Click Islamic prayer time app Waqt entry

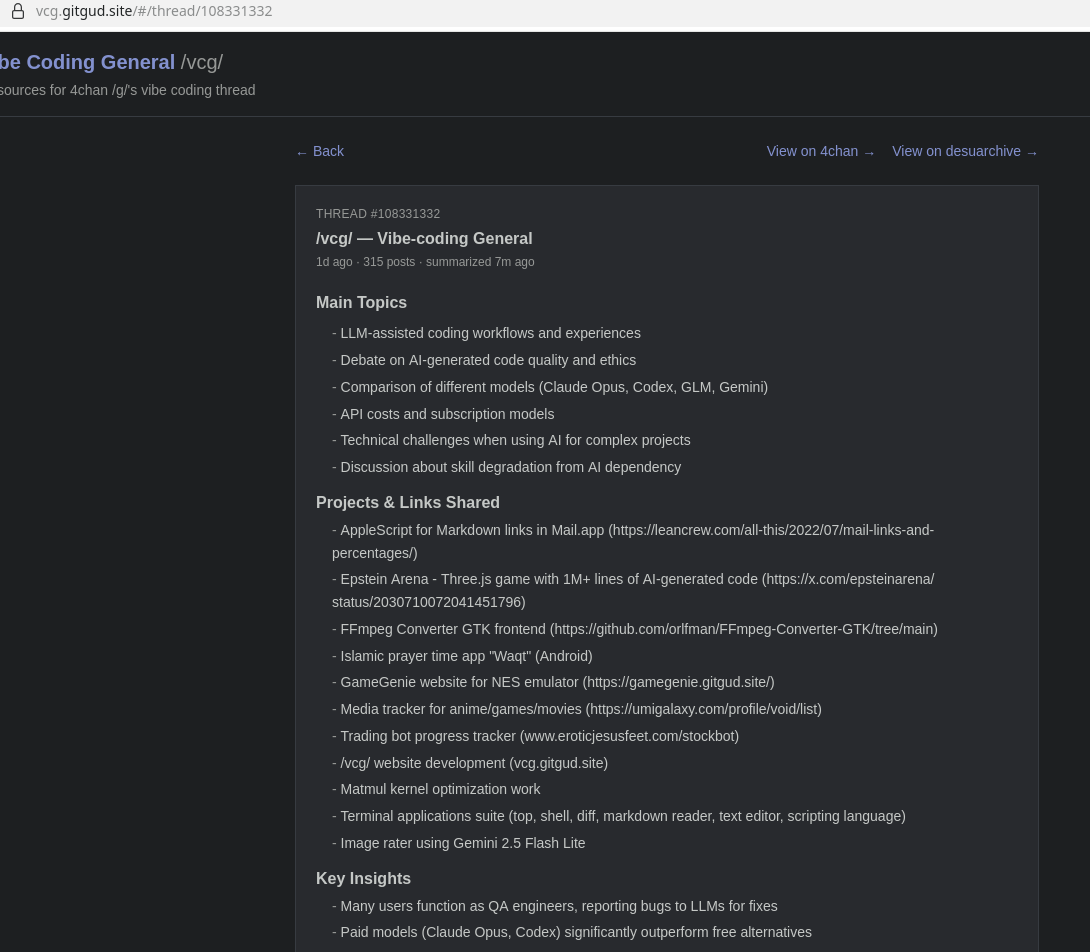coord(462,656)
